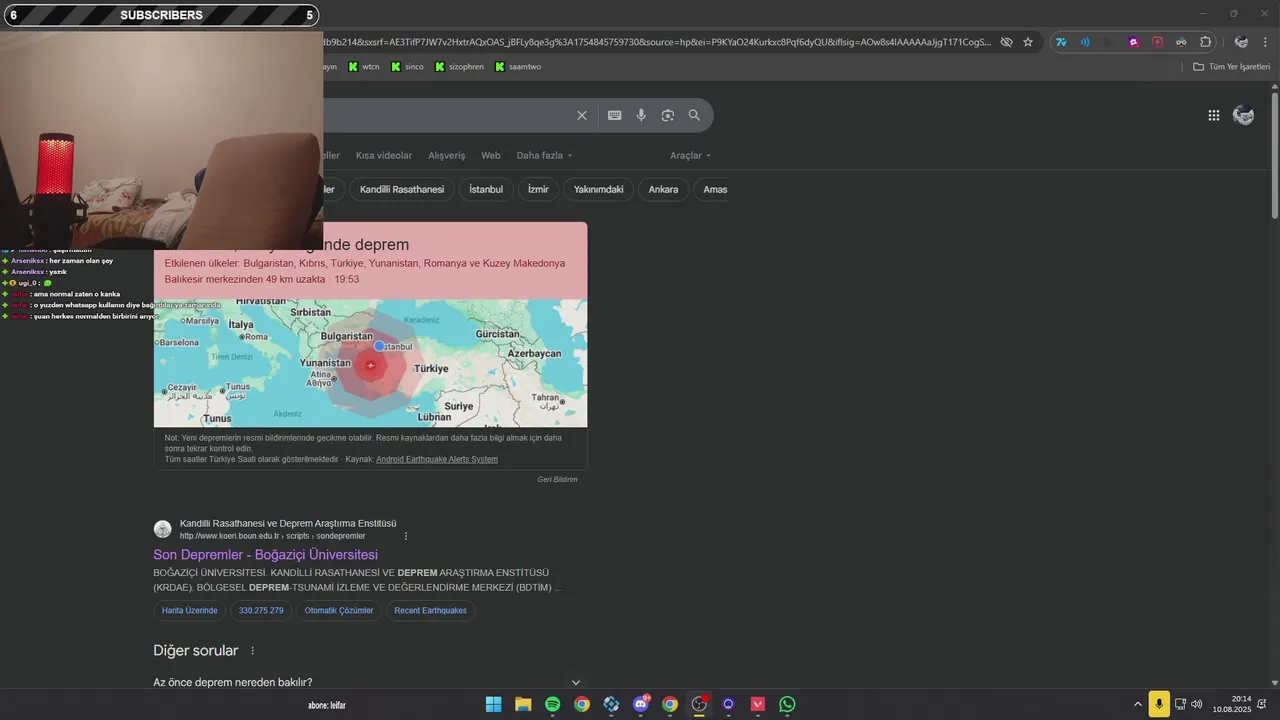Select the Kandilli Rasathanesi filter chip
This screenshot has height=720, width=1280.
click(x=402, y=189)
